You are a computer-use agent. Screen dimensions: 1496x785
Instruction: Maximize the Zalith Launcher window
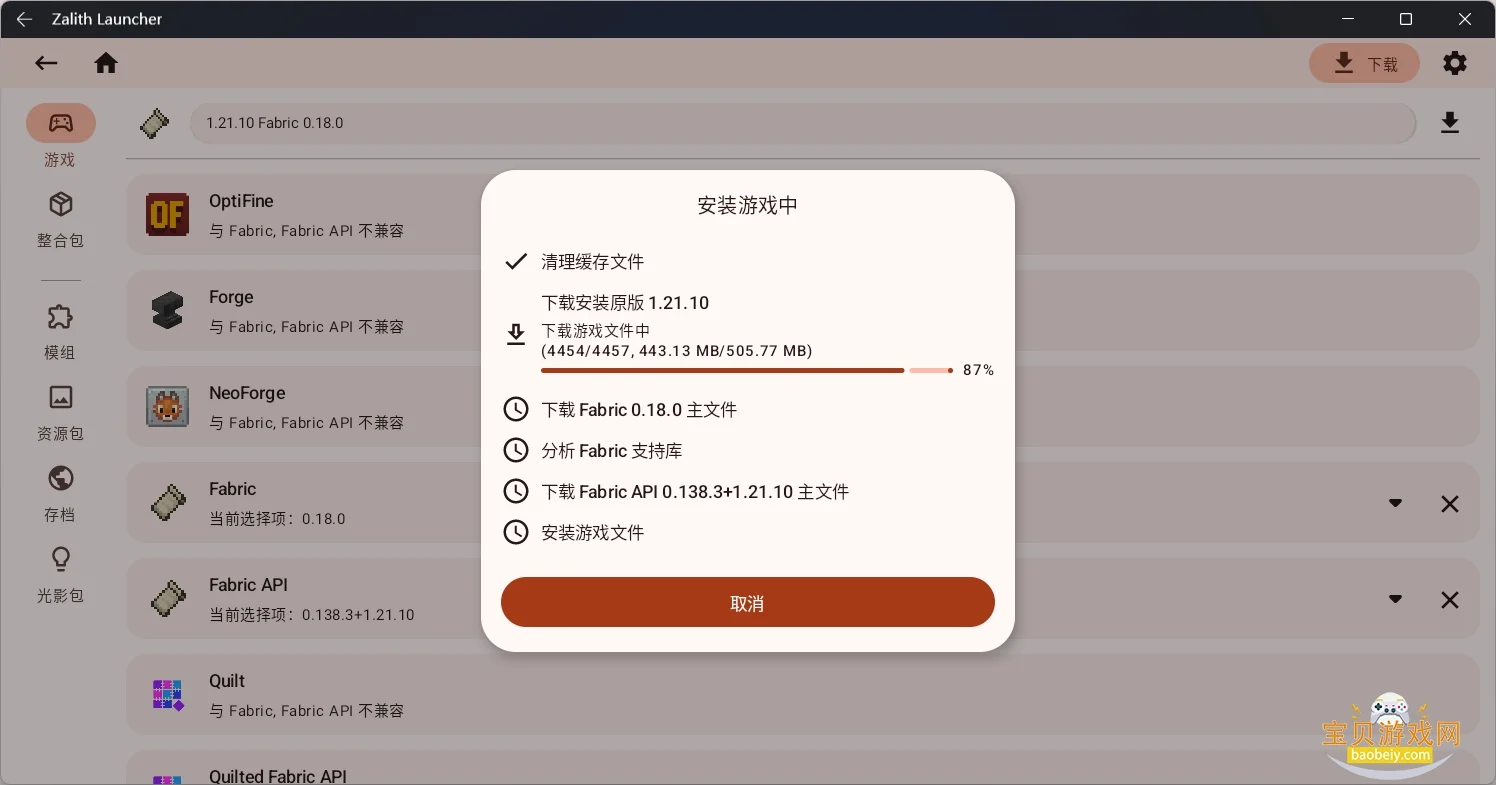pos(1406,19)
